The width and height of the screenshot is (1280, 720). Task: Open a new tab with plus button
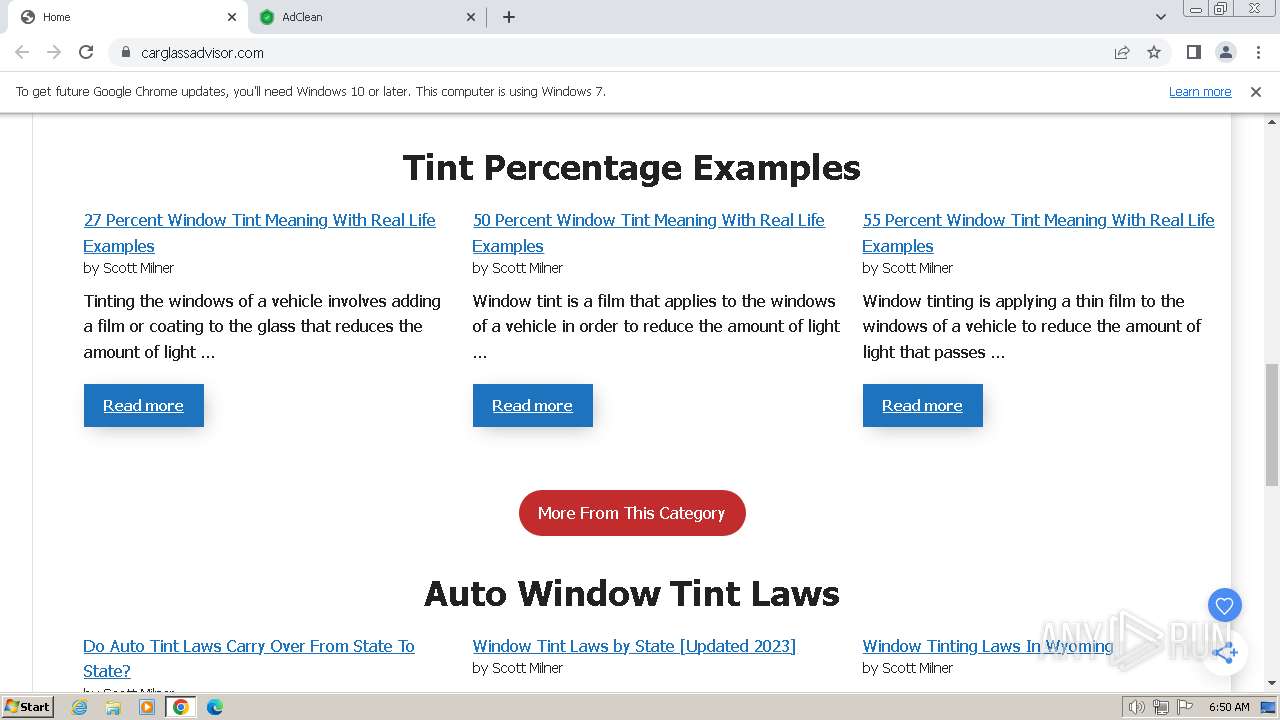pos(509,17)
